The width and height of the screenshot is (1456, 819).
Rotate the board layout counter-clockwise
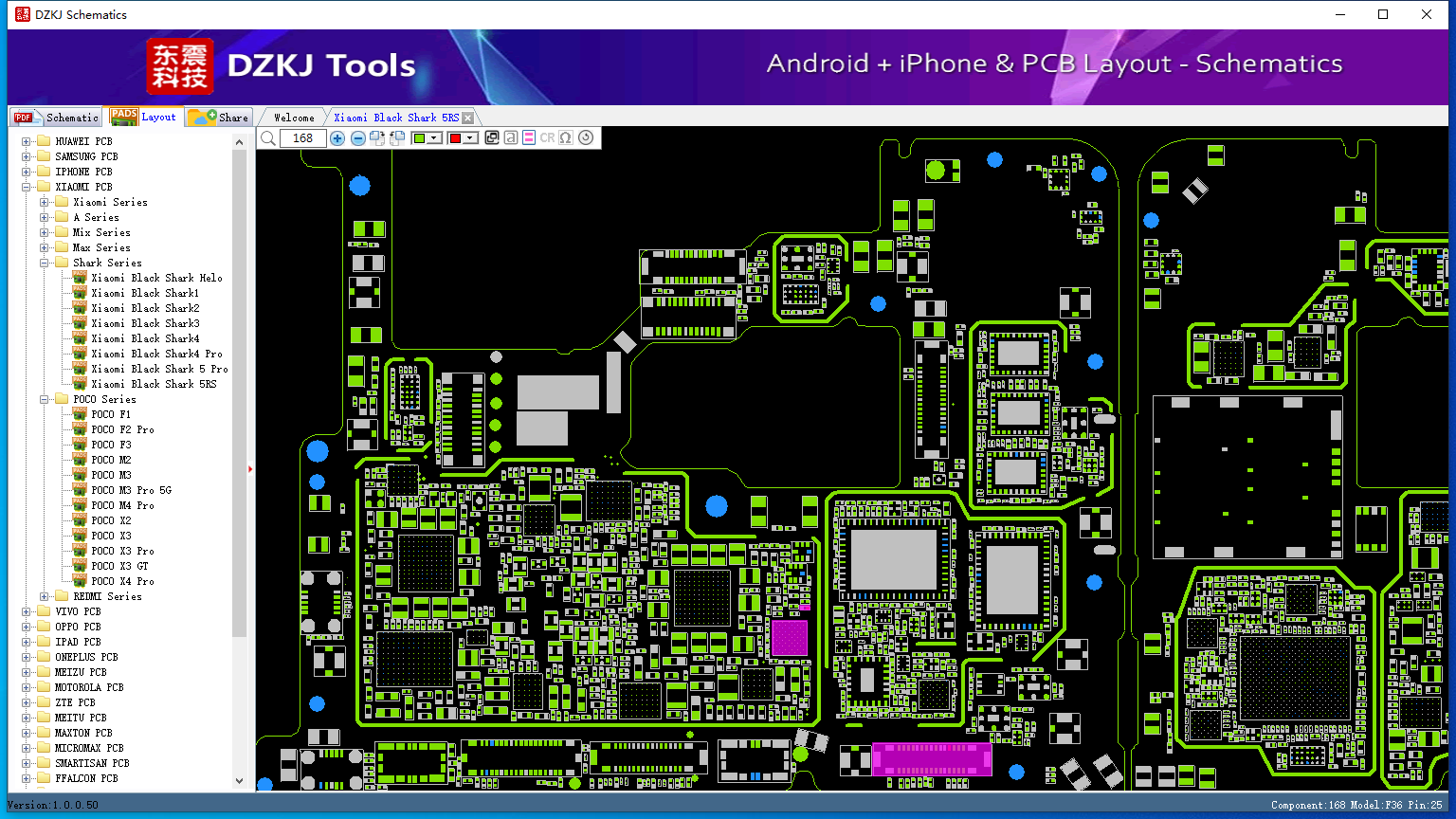click(397, 138)
